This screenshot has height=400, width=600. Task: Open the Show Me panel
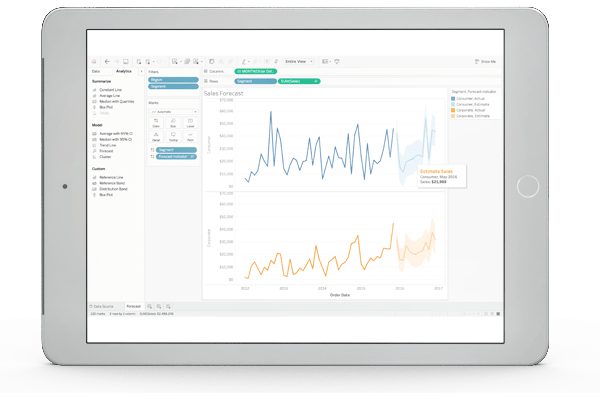[485, 61]
